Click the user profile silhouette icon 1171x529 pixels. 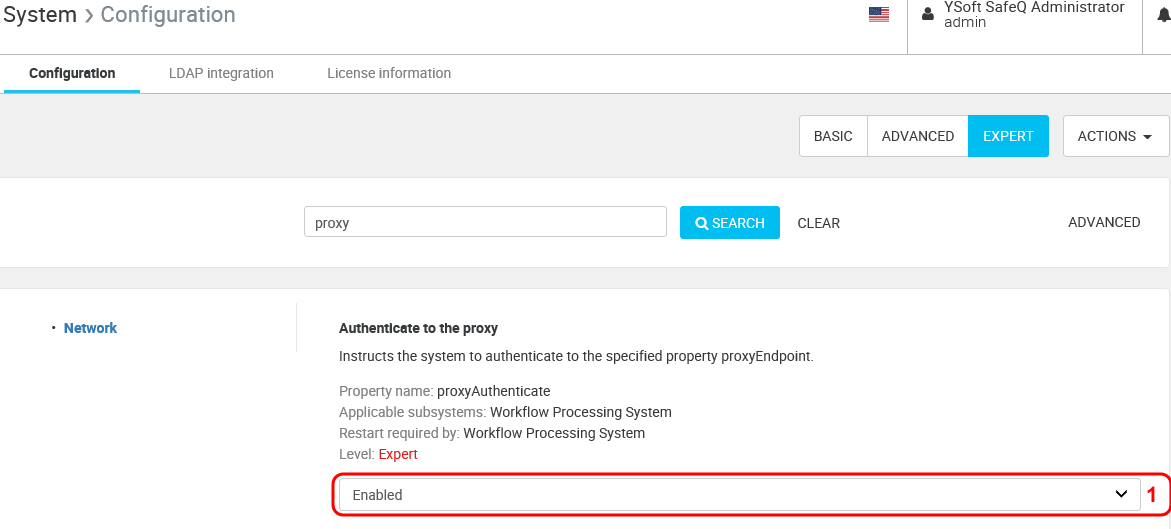(x=927, y=14)
